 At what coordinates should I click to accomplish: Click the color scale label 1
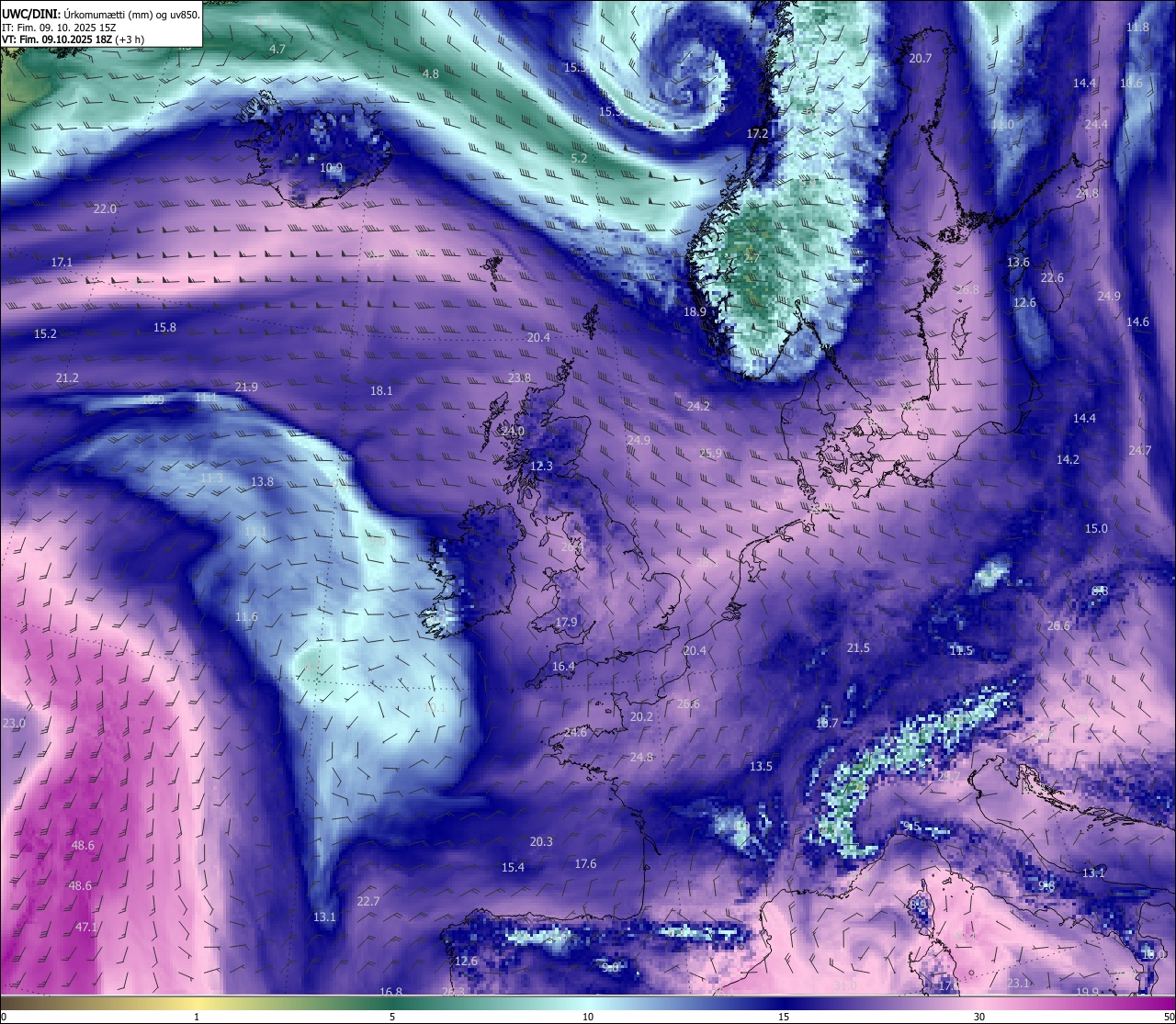point(197,1017)
